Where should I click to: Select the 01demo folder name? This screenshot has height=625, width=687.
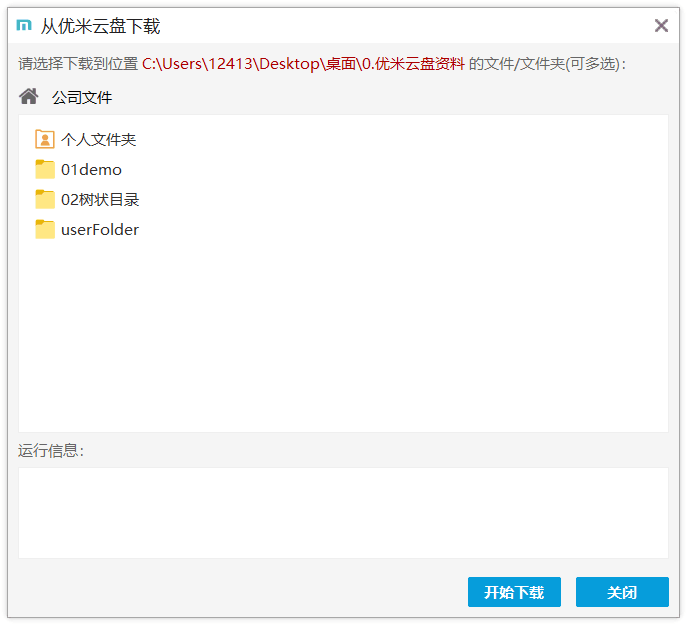point(91,170)
